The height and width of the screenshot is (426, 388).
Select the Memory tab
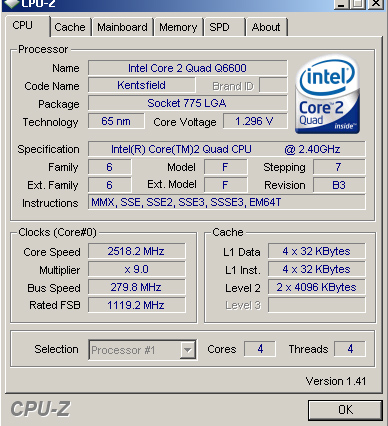click(x=178, y=27)
